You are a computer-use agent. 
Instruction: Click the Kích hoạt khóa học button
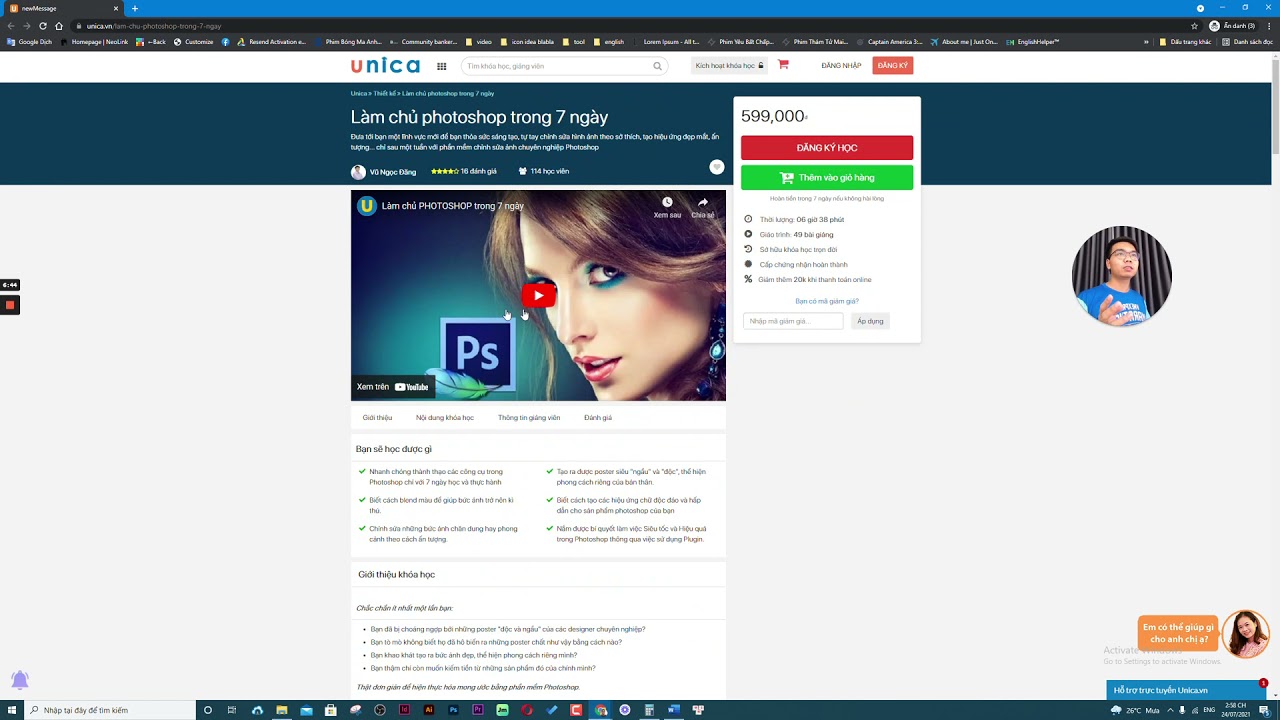[x=729, y=66]
